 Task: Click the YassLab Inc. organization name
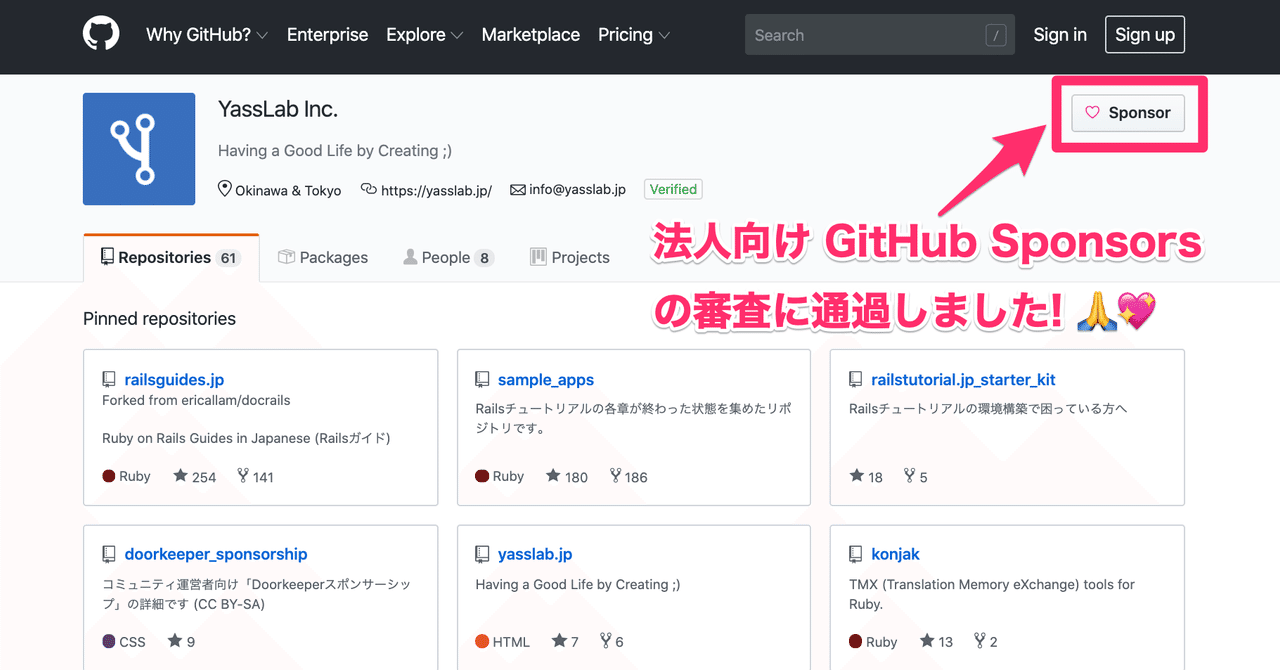click(x=278, y=109)
